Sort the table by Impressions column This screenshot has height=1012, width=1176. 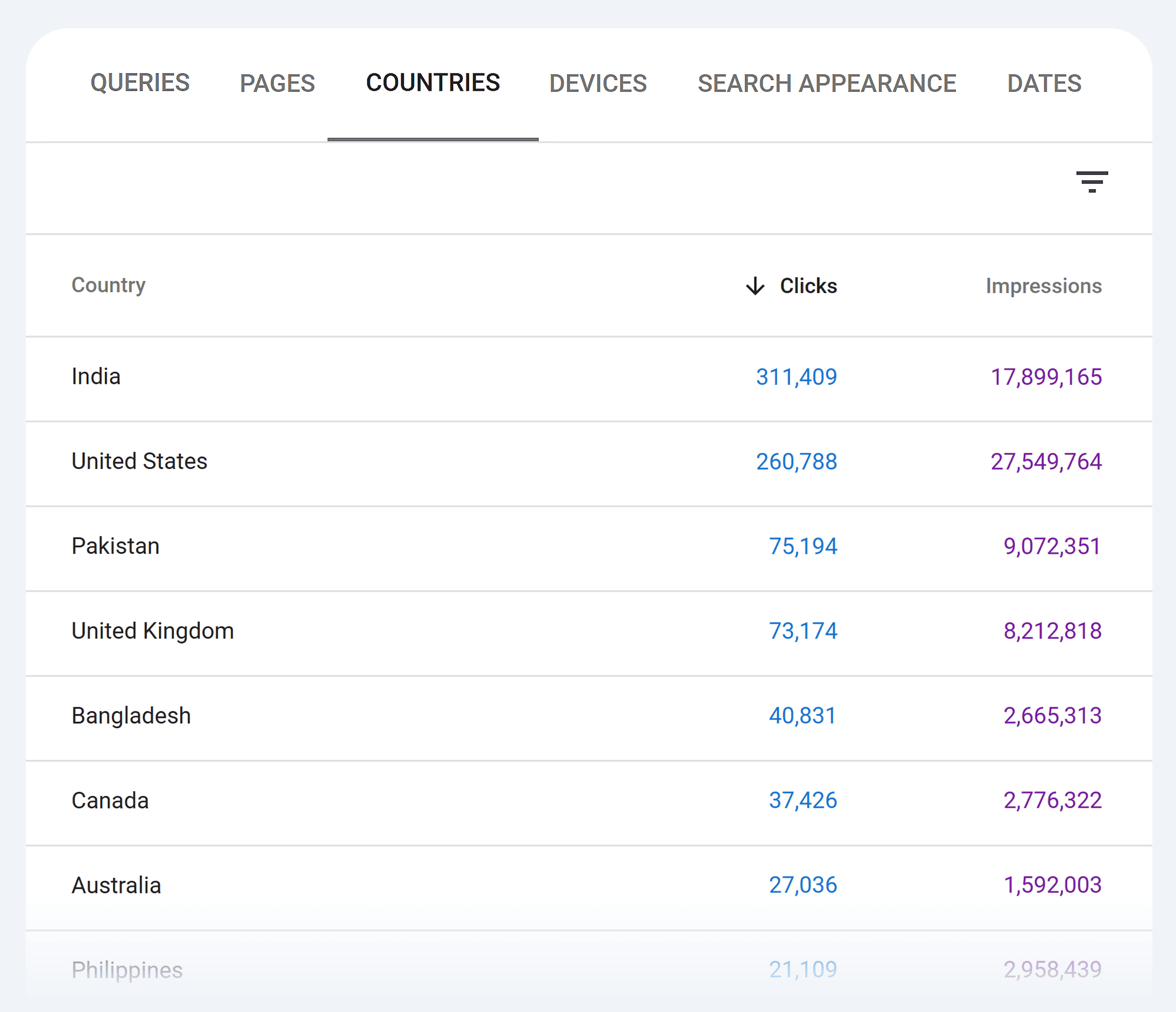(1043, 286)
